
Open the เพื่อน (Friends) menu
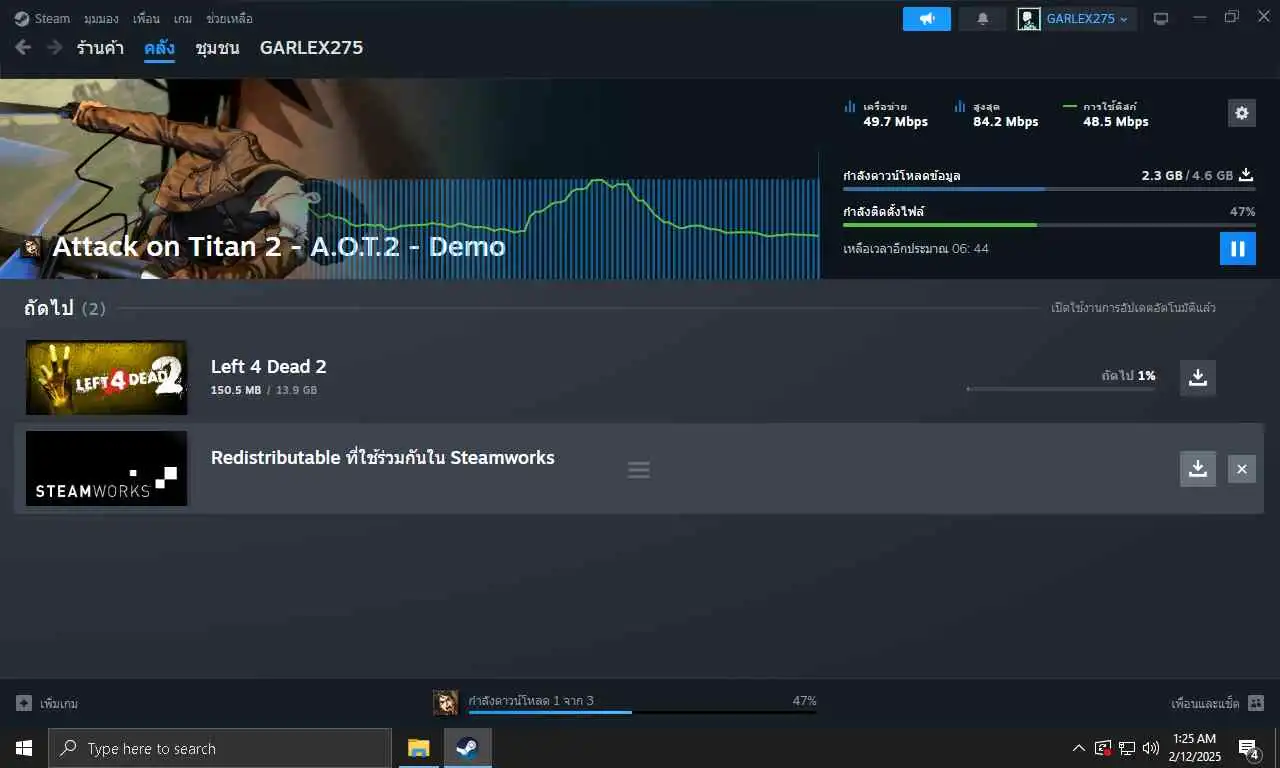146,18
